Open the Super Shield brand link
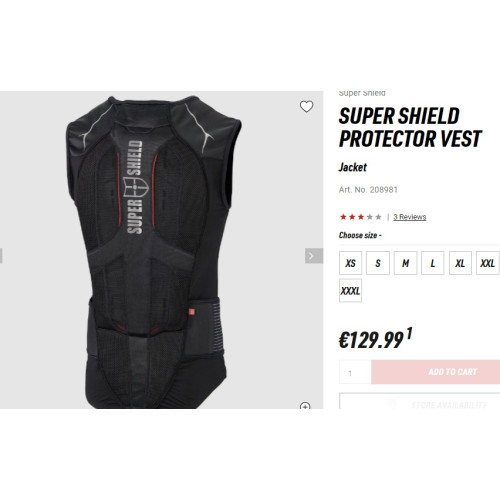This screenshot has width=500, height=500. 362,93
